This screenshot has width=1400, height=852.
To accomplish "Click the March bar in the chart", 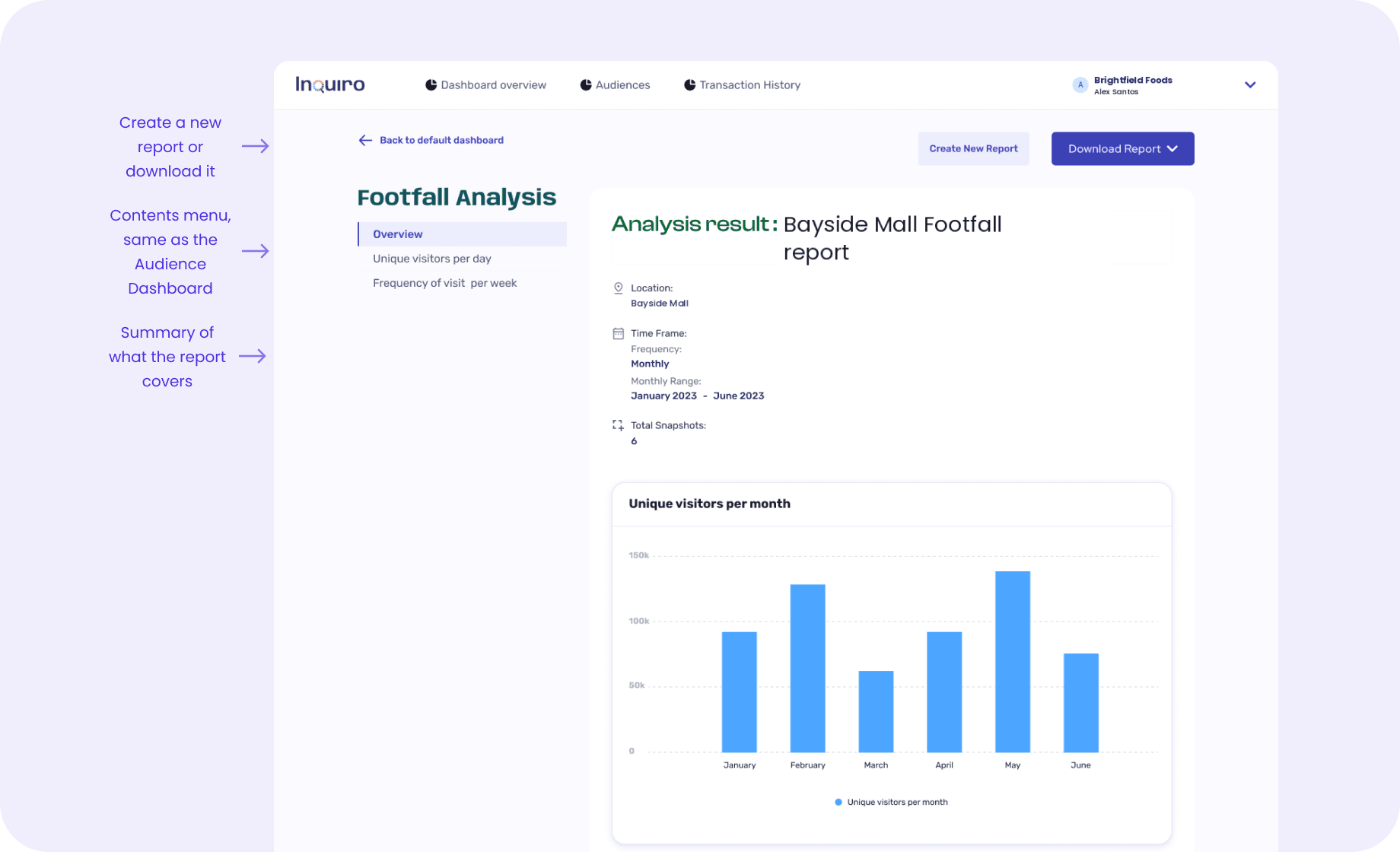I will (876, 711).
